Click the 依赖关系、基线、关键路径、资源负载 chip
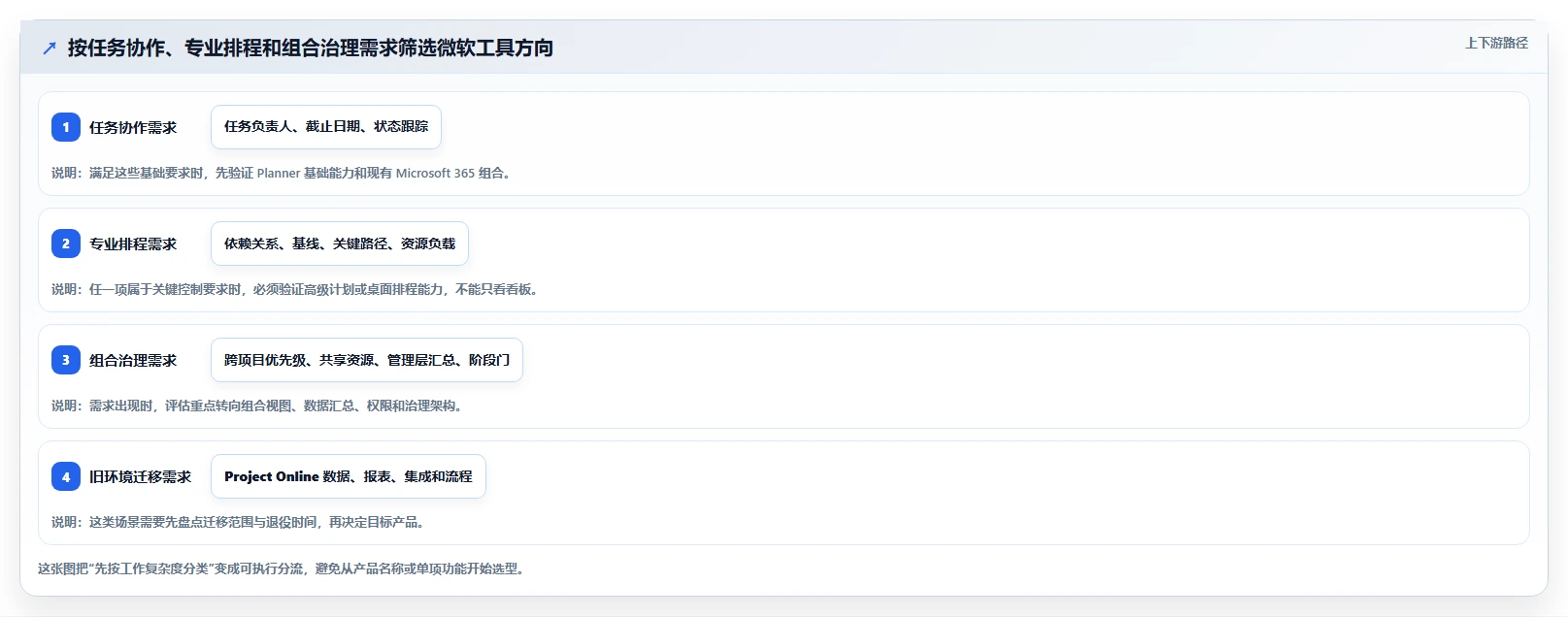Screen dimensions: 1568x617 pos(340,244)
